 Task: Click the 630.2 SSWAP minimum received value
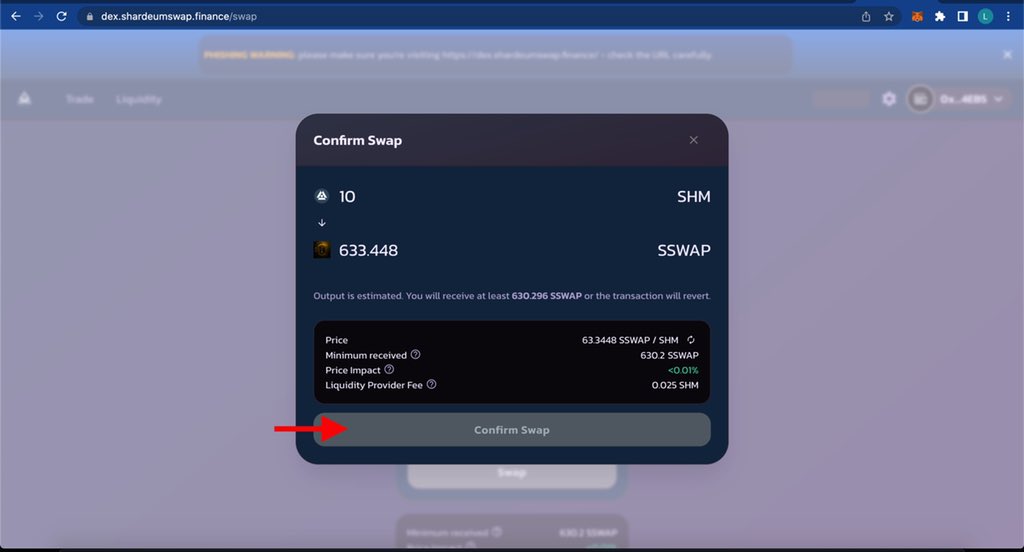tap(669, 355)
